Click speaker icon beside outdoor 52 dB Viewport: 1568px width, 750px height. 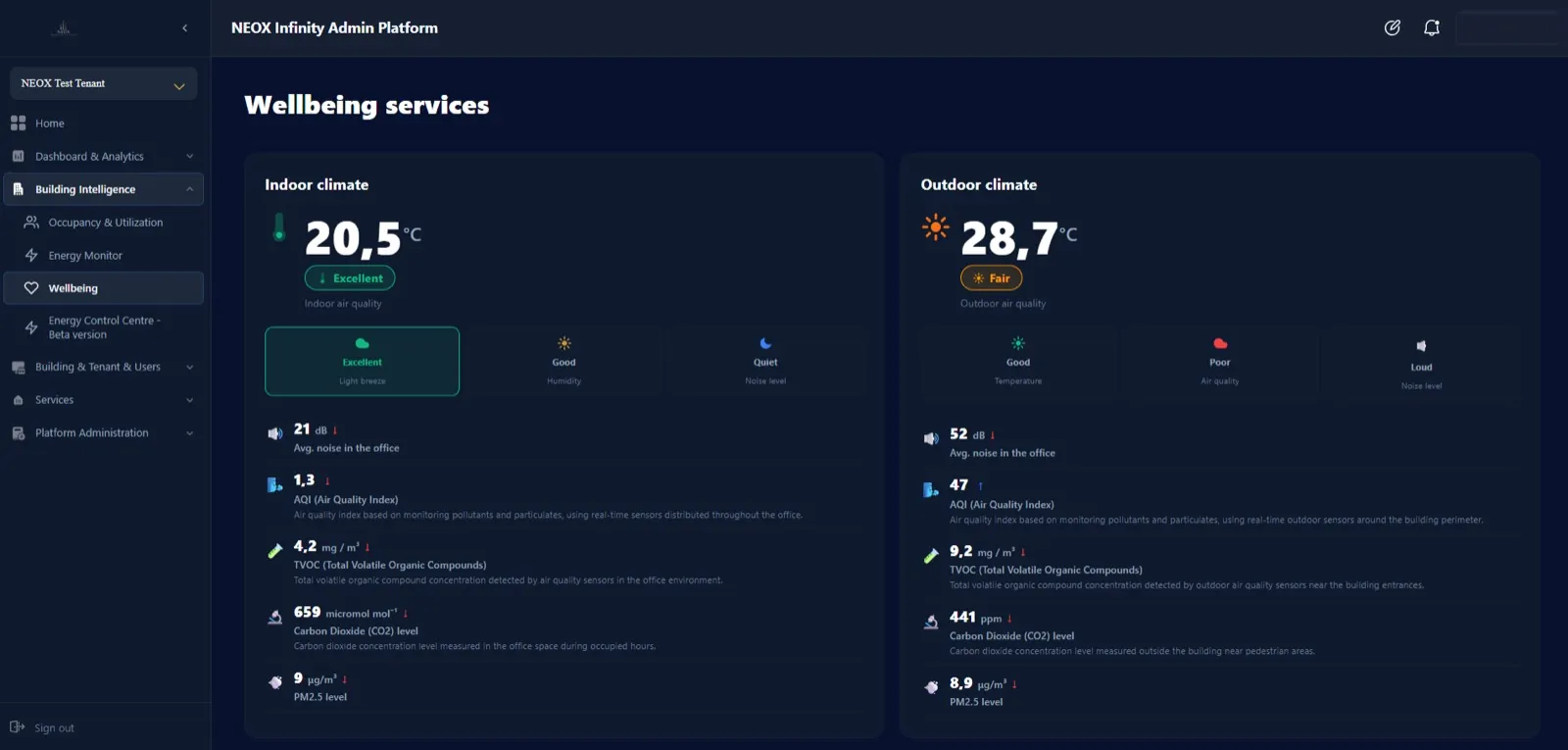coord(931,438)
